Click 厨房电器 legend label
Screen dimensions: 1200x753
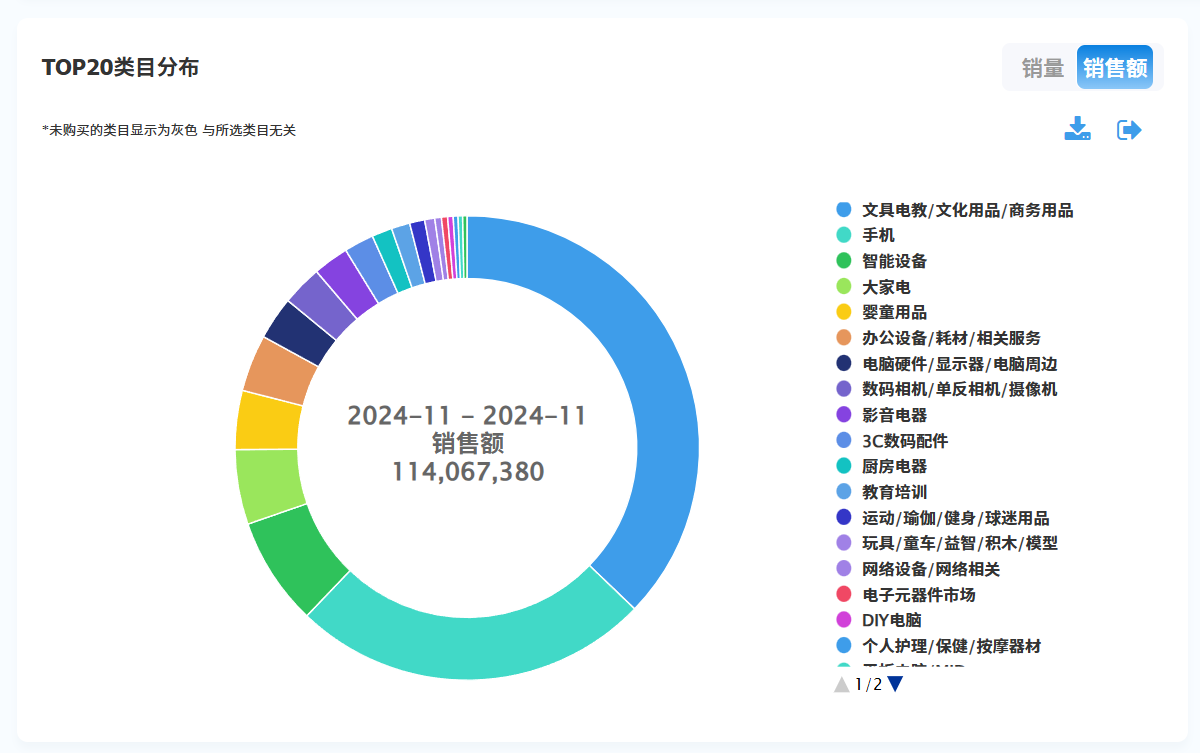point(895,466)
